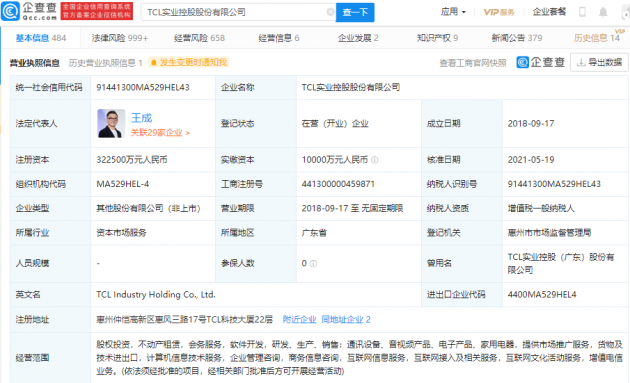Switch to the 法律风险 tab
The image size is (630, 383).
point(120,38)
